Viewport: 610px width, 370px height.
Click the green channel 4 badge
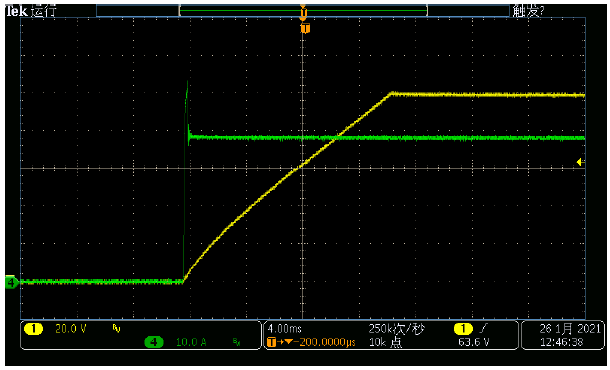(154, 342)
